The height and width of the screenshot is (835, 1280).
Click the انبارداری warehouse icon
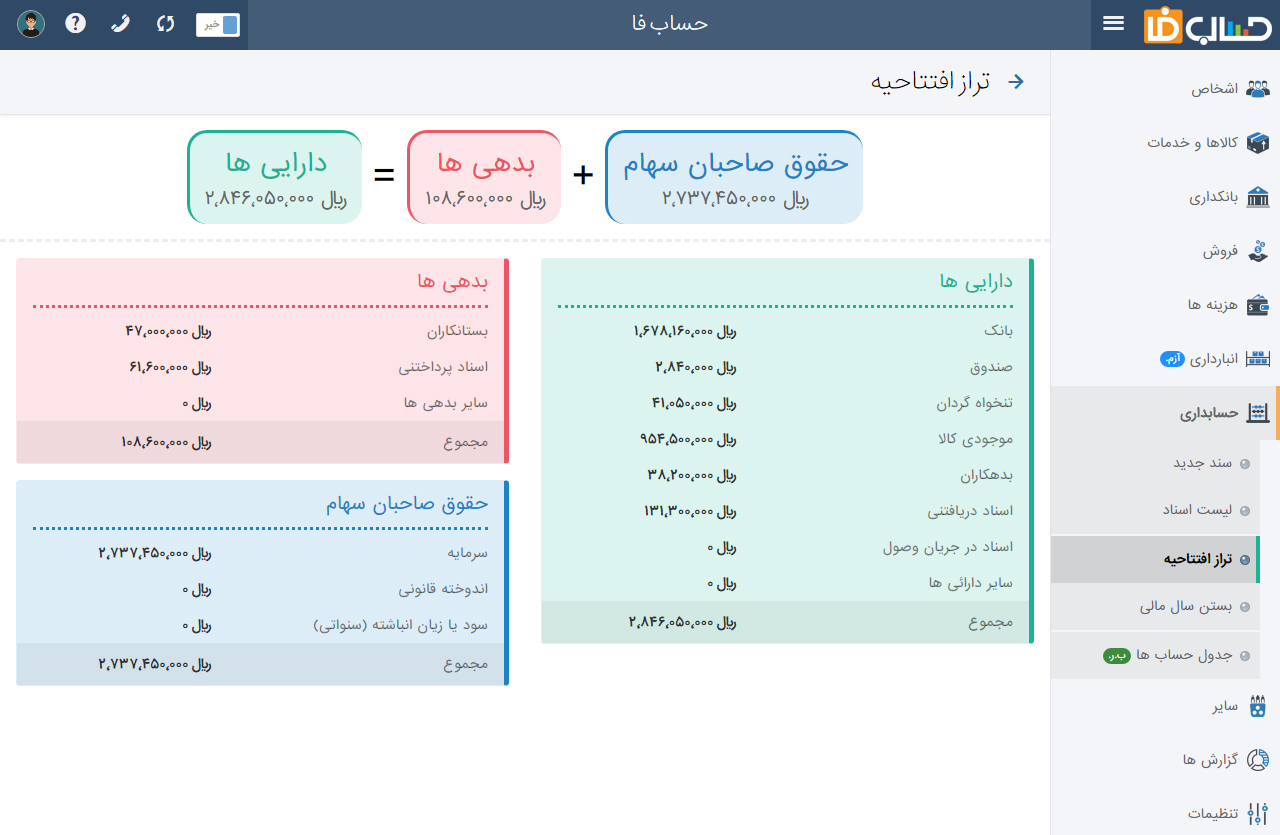pyautogui.click(x=1258, y=358)
